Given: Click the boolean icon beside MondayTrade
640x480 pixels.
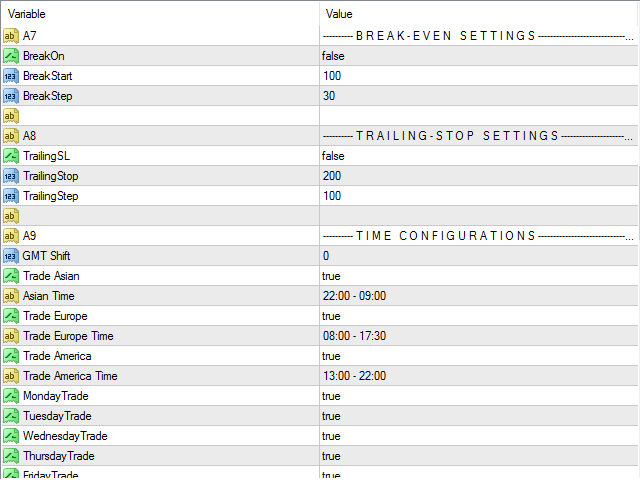Looking at the screenshot, I should 11,396.
